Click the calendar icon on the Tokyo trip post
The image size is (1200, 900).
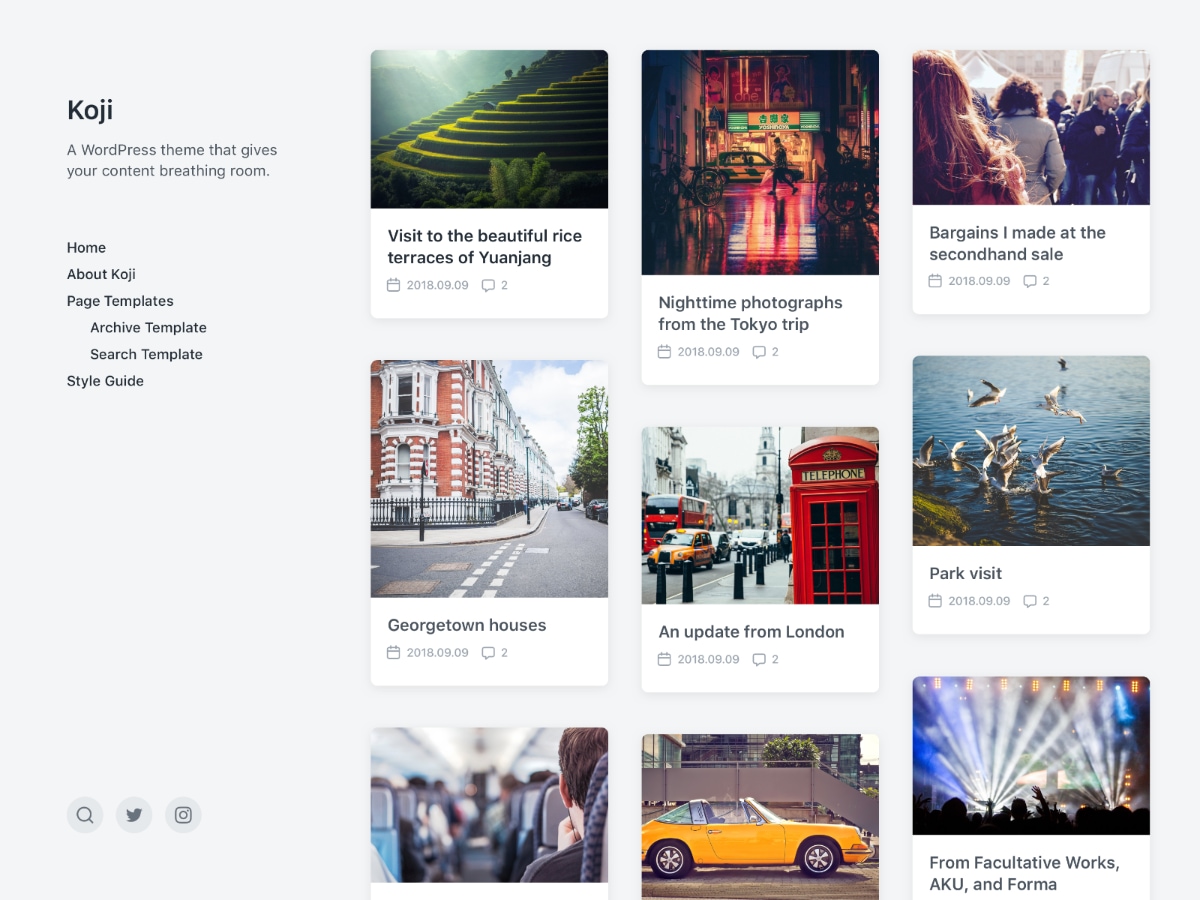(x=663, y=351)
